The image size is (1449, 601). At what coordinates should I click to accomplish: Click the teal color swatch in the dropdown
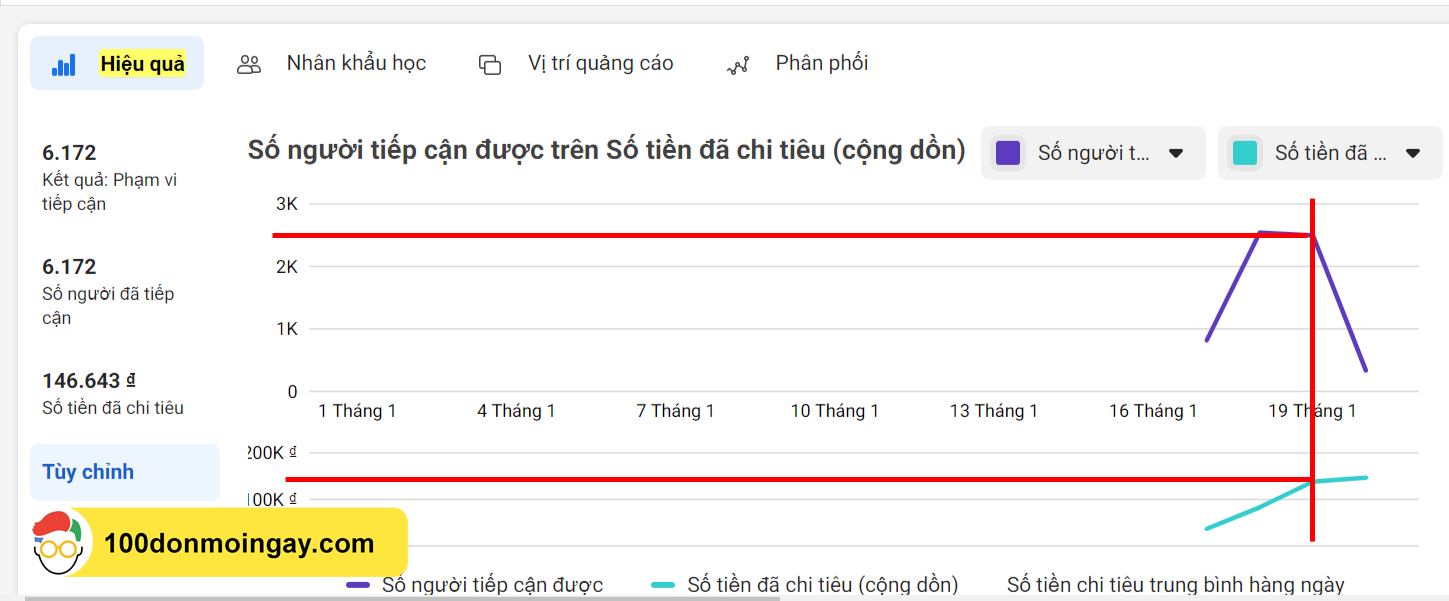coord(1245,153)
